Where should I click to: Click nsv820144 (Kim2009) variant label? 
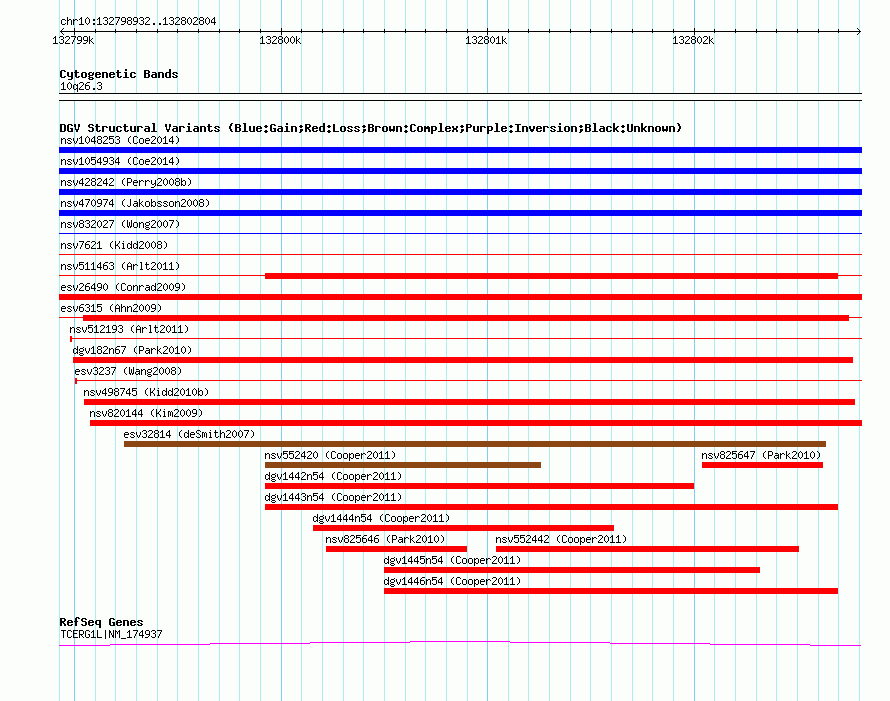coord(146,413)
